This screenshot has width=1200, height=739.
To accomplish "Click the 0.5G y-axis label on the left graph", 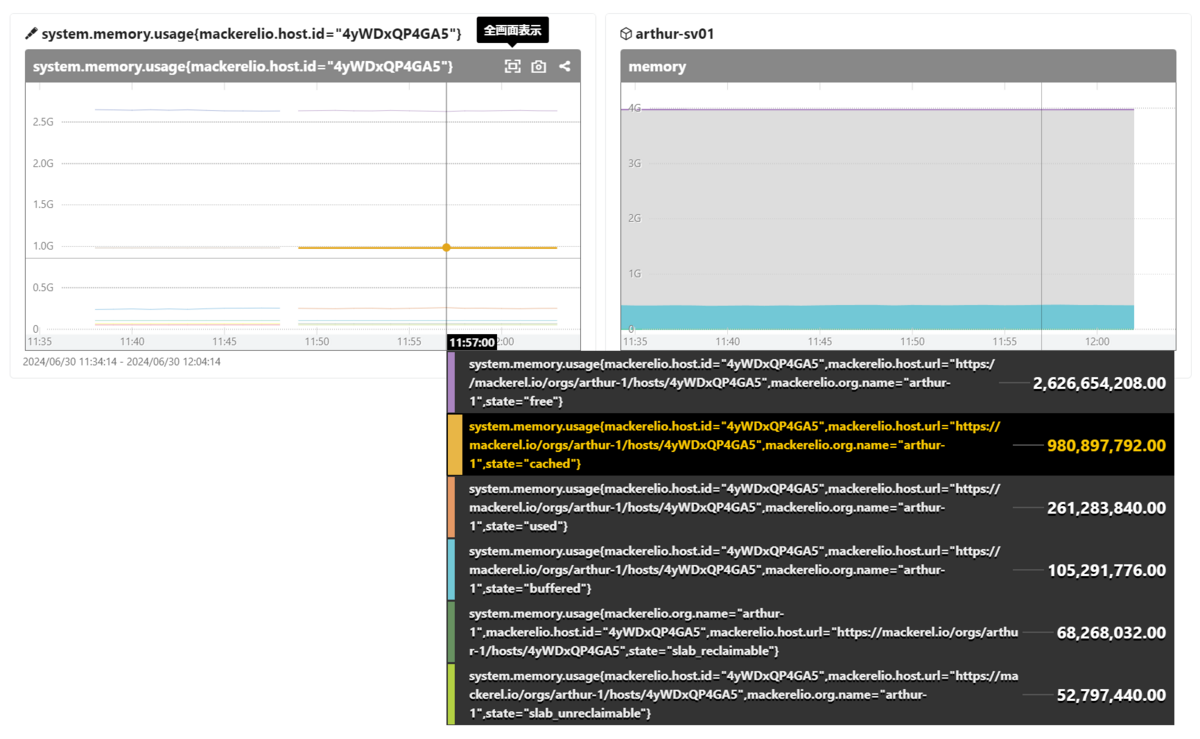I will pos(43,287).
